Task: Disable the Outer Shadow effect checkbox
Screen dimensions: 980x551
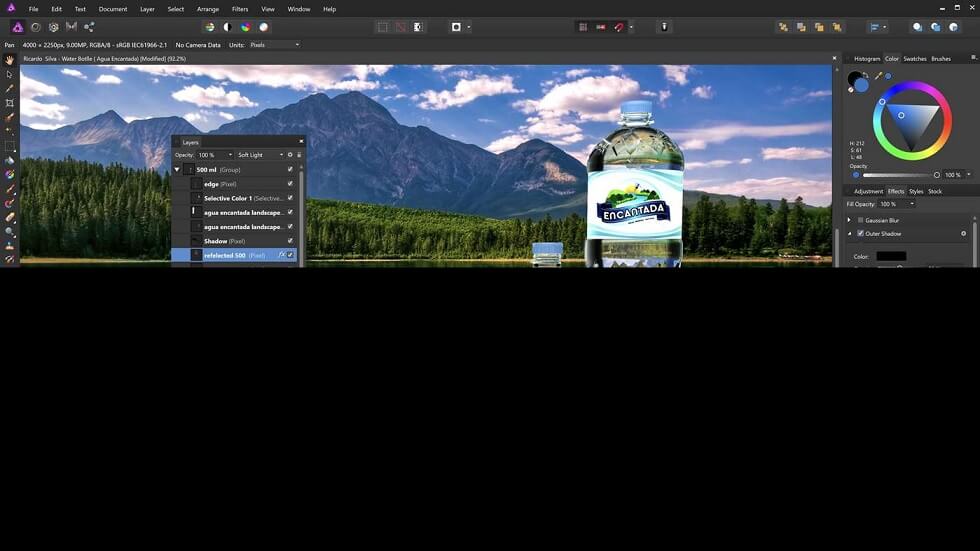Action: pyautogui.click(x=861, y=233)
